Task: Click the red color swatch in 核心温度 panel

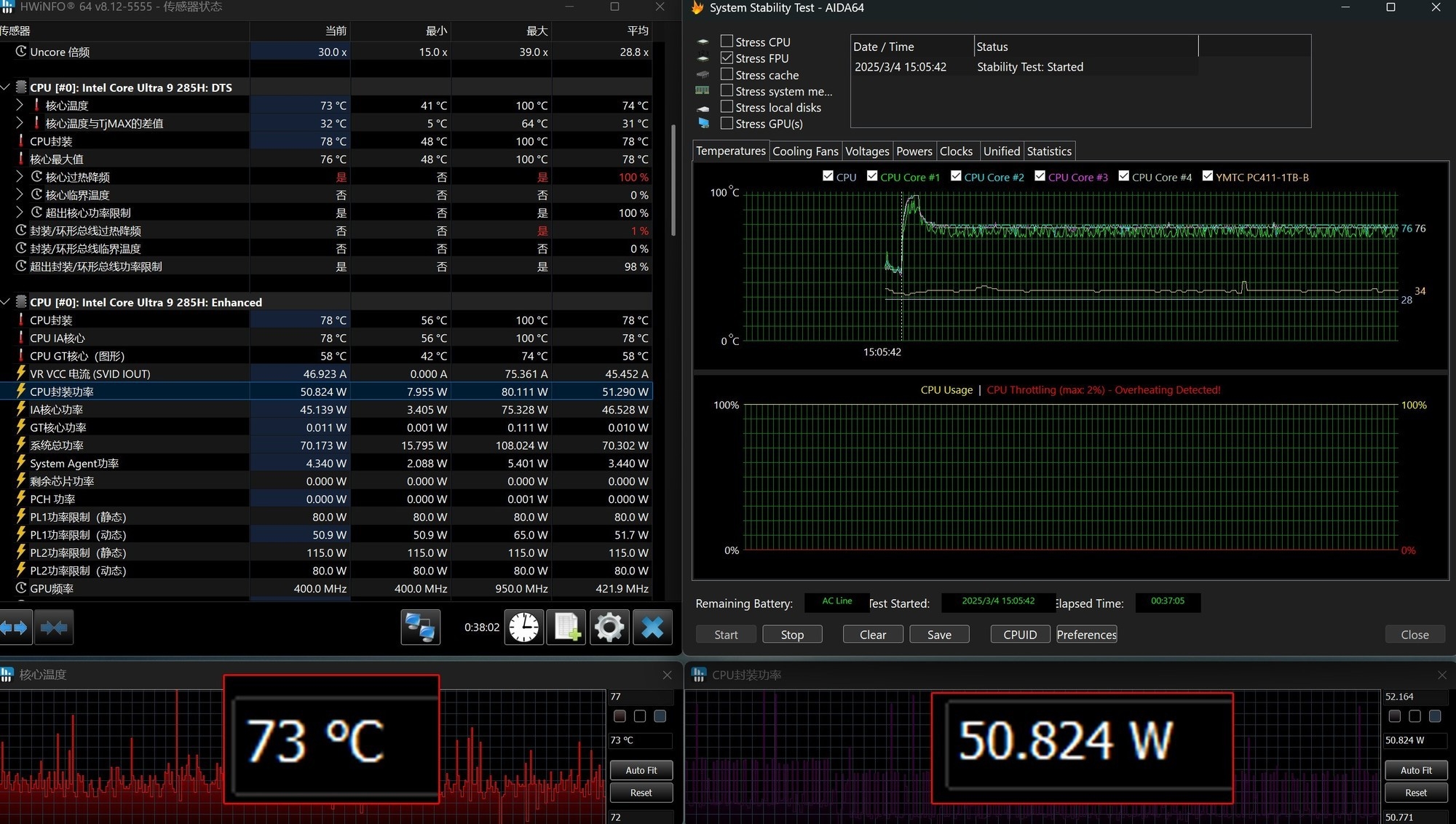Action: [x=620, y=716]
